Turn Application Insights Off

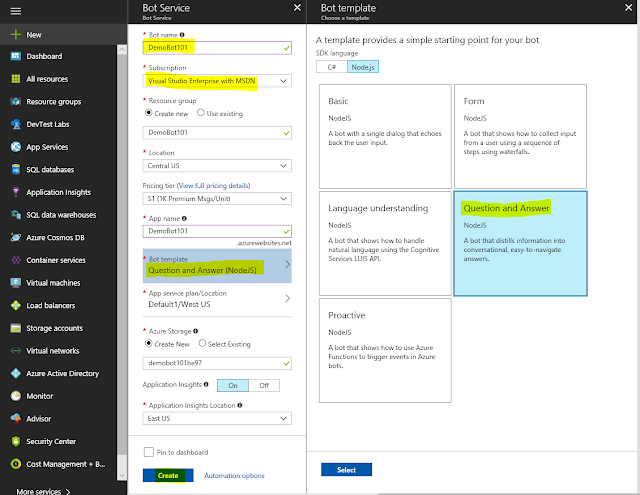point(264,385)
